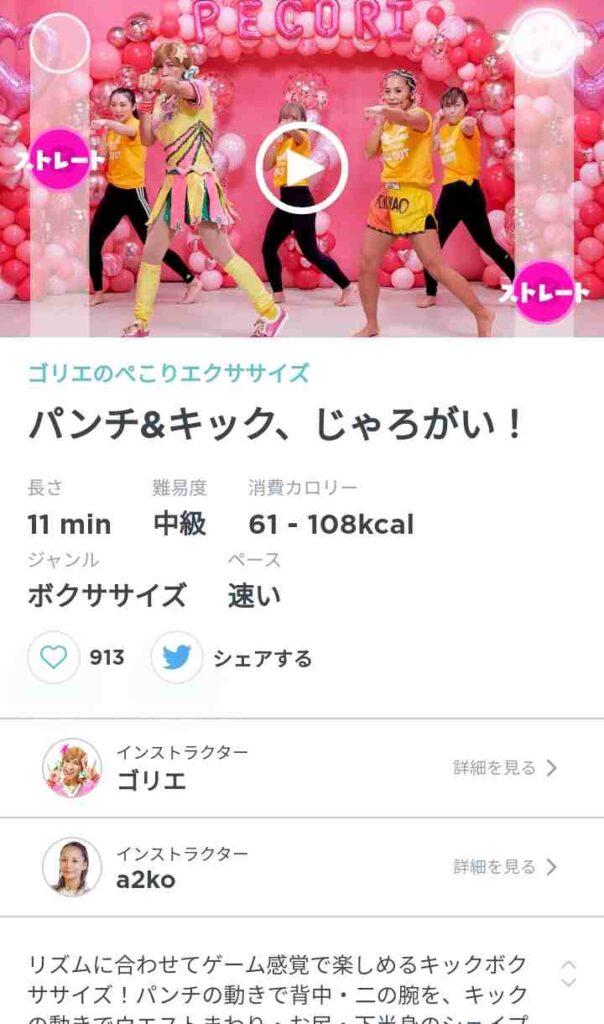Screen dimensions: 604x1024
Task: Tap the glowing circle target top-right
Action: (x=544, y=42)
